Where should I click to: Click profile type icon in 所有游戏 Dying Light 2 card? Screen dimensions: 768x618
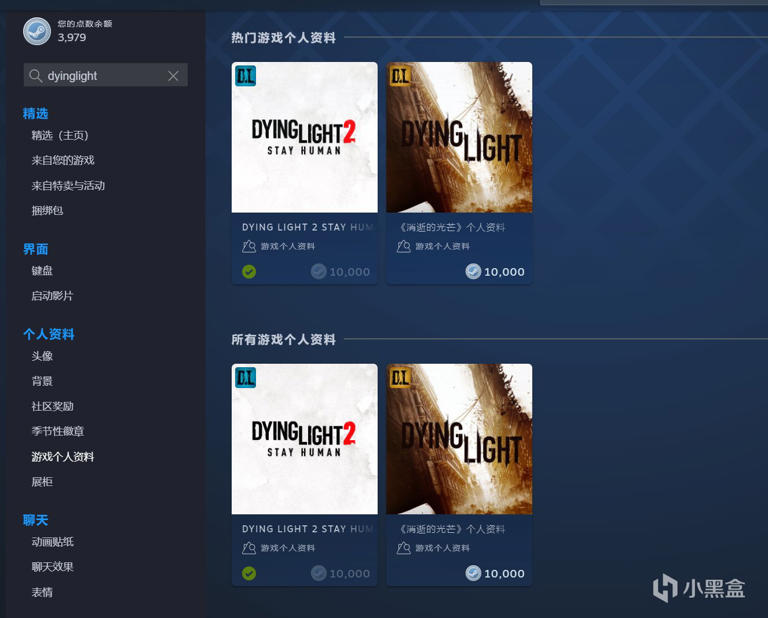(x=249, y=548)
